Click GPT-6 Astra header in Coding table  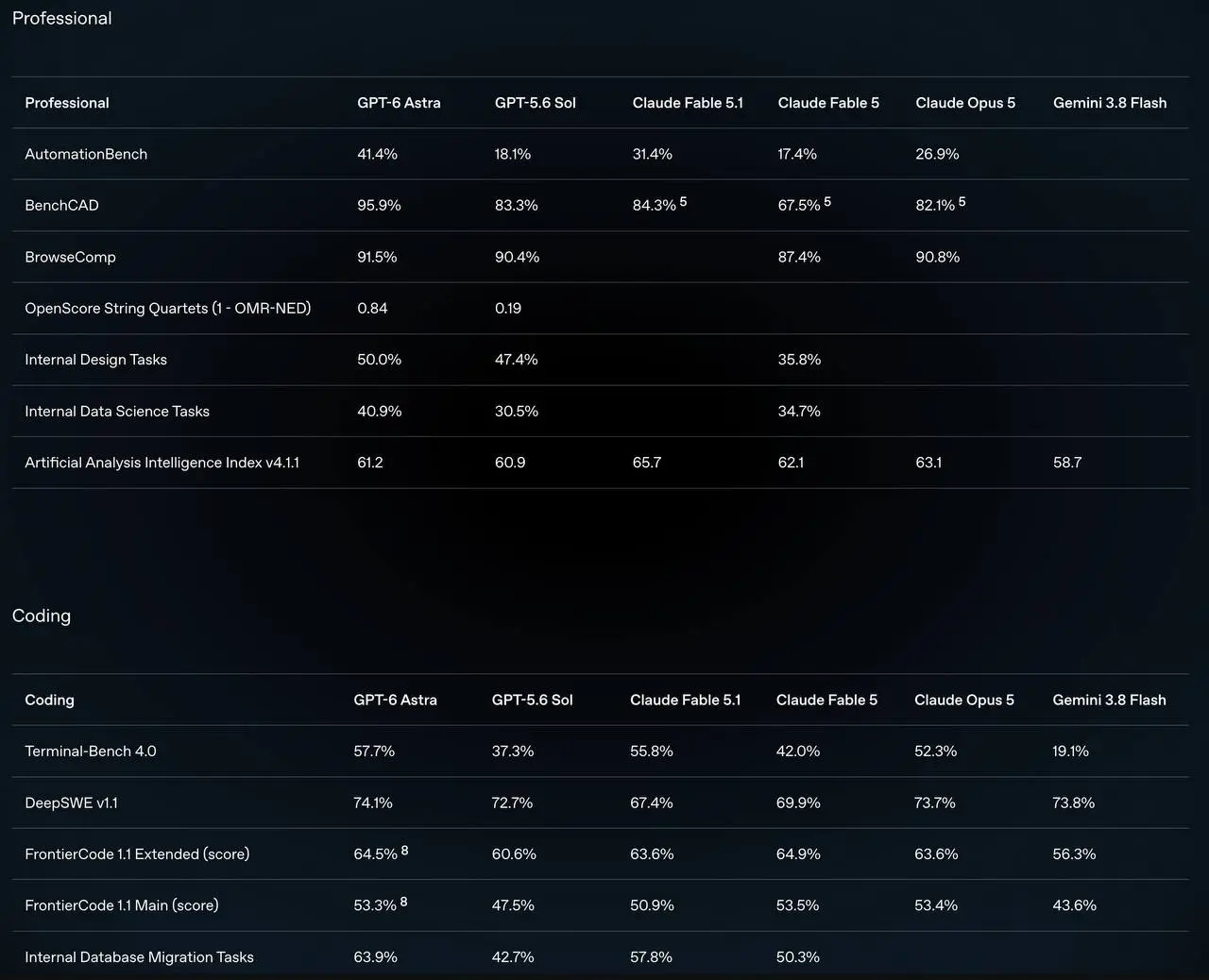[x=395, y=701]
